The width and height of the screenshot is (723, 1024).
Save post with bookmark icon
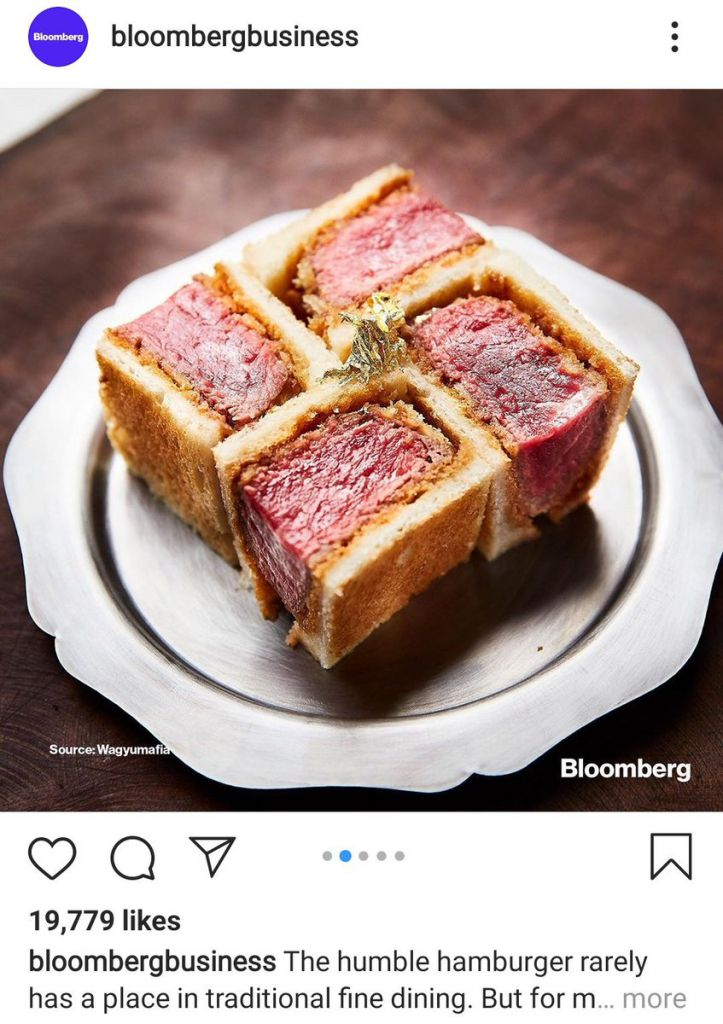pyautogui.click(x=671, y=856)
